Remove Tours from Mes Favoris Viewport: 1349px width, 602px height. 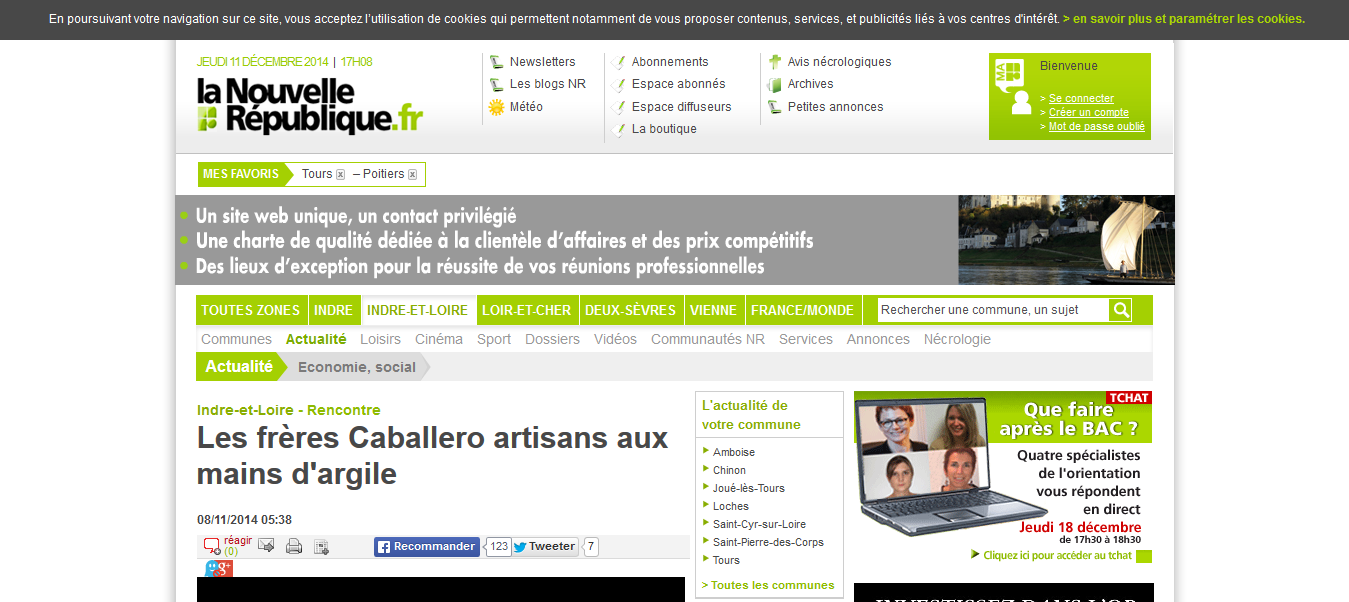click(340, 175)
